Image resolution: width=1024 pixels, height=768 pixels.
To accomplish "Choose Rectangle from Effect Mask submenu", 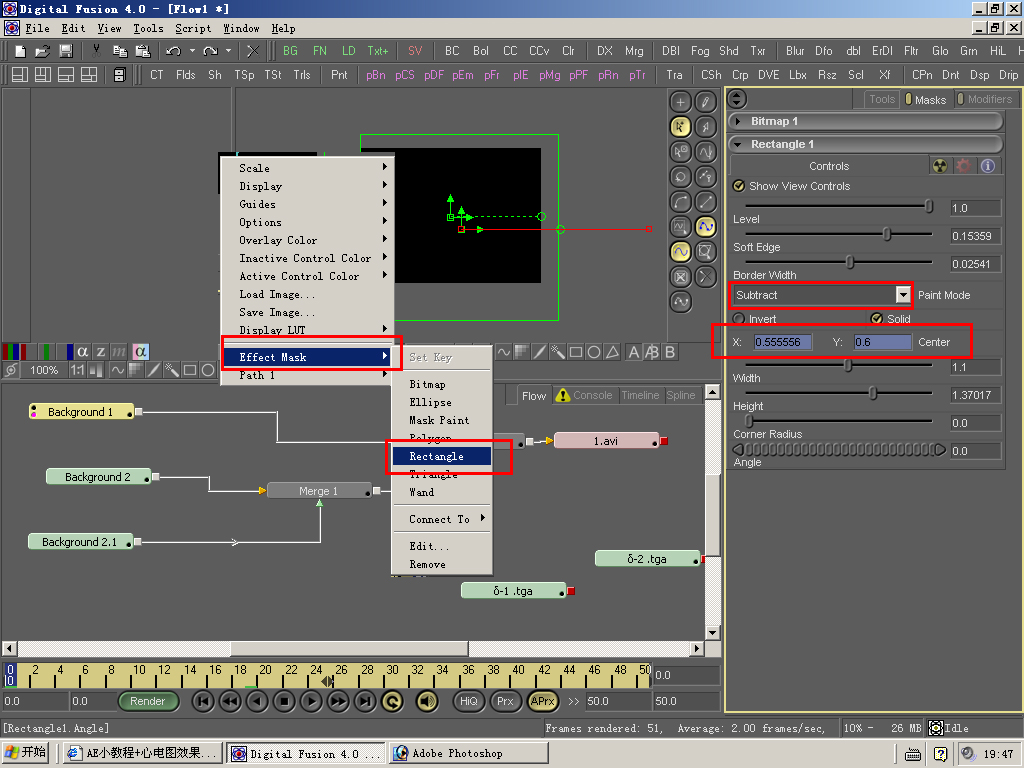I will click(441, 456).
